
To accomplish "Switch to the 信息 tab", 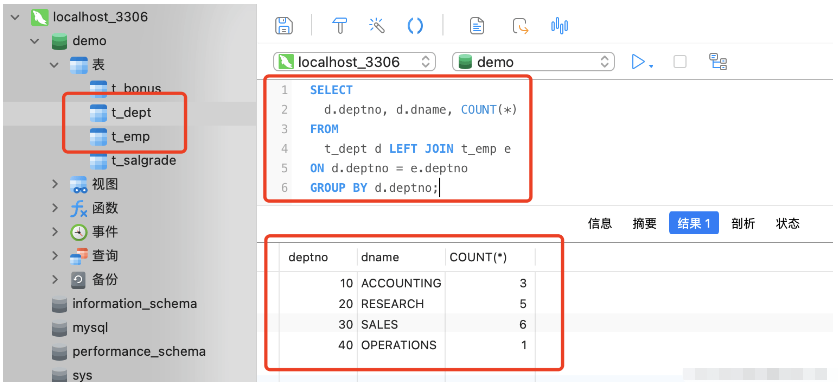I will click(x=600, y=223).
